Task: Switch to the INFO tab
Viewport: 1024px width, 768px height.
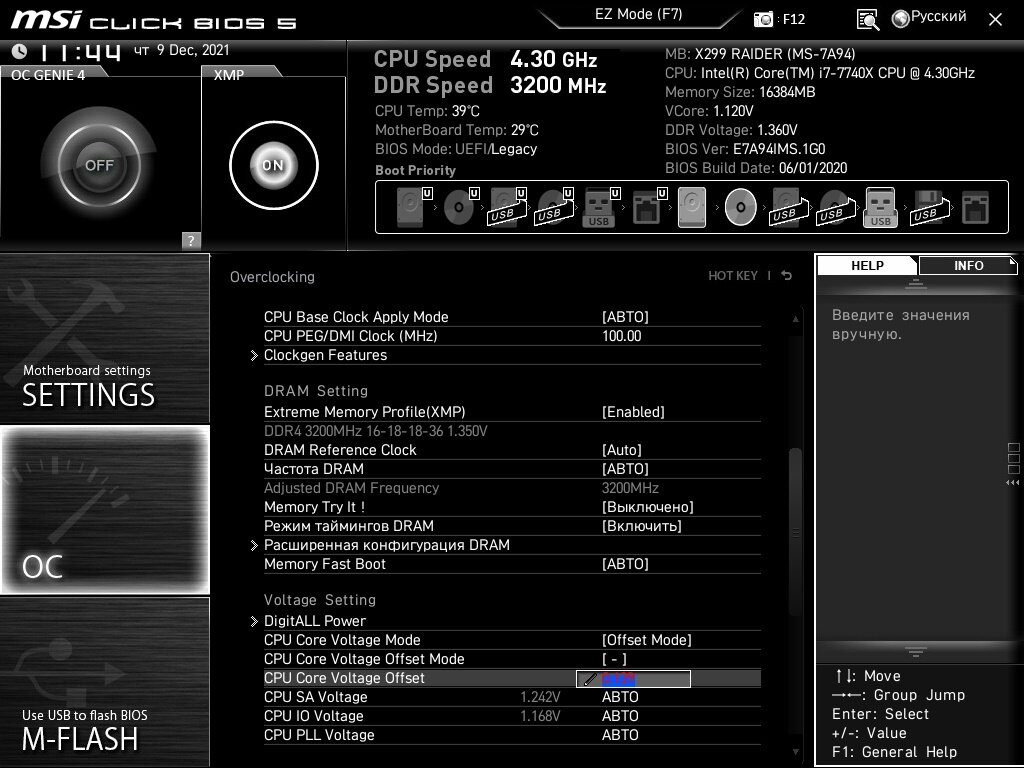Action: [x=968, y=265]
